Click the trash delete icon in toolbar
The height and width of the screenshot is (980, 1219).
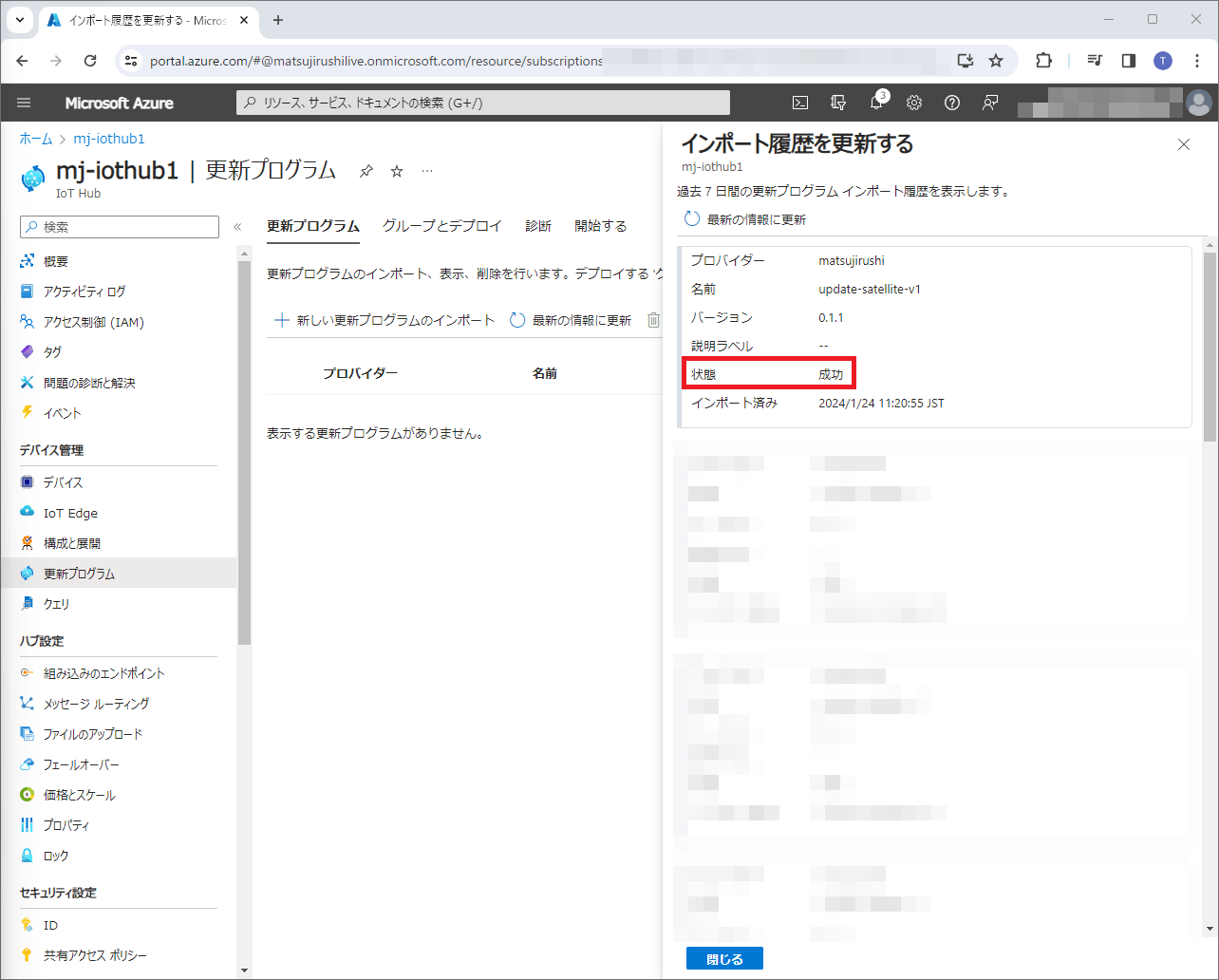pos(653,320)
